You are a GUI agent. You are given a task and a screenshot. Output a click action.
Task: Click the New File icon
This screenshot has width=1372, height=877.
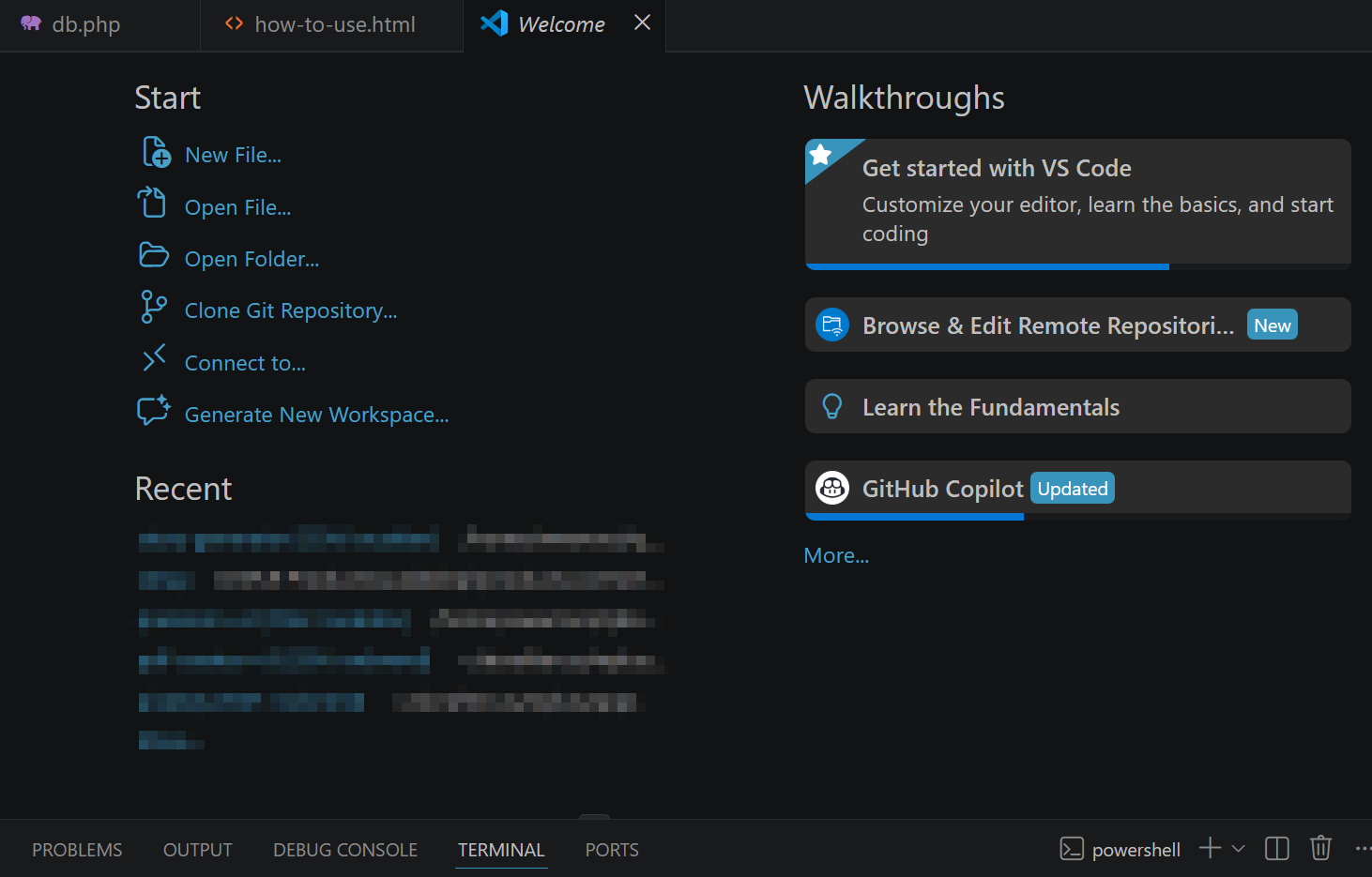click(156, 152)
